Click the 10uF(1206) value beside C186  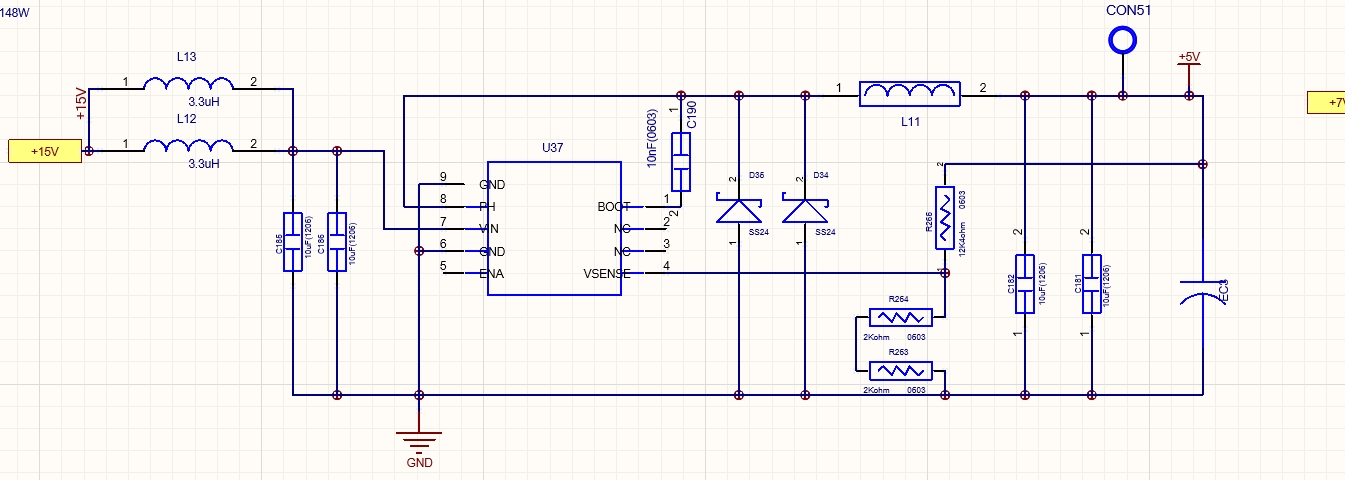click(354, 241)
